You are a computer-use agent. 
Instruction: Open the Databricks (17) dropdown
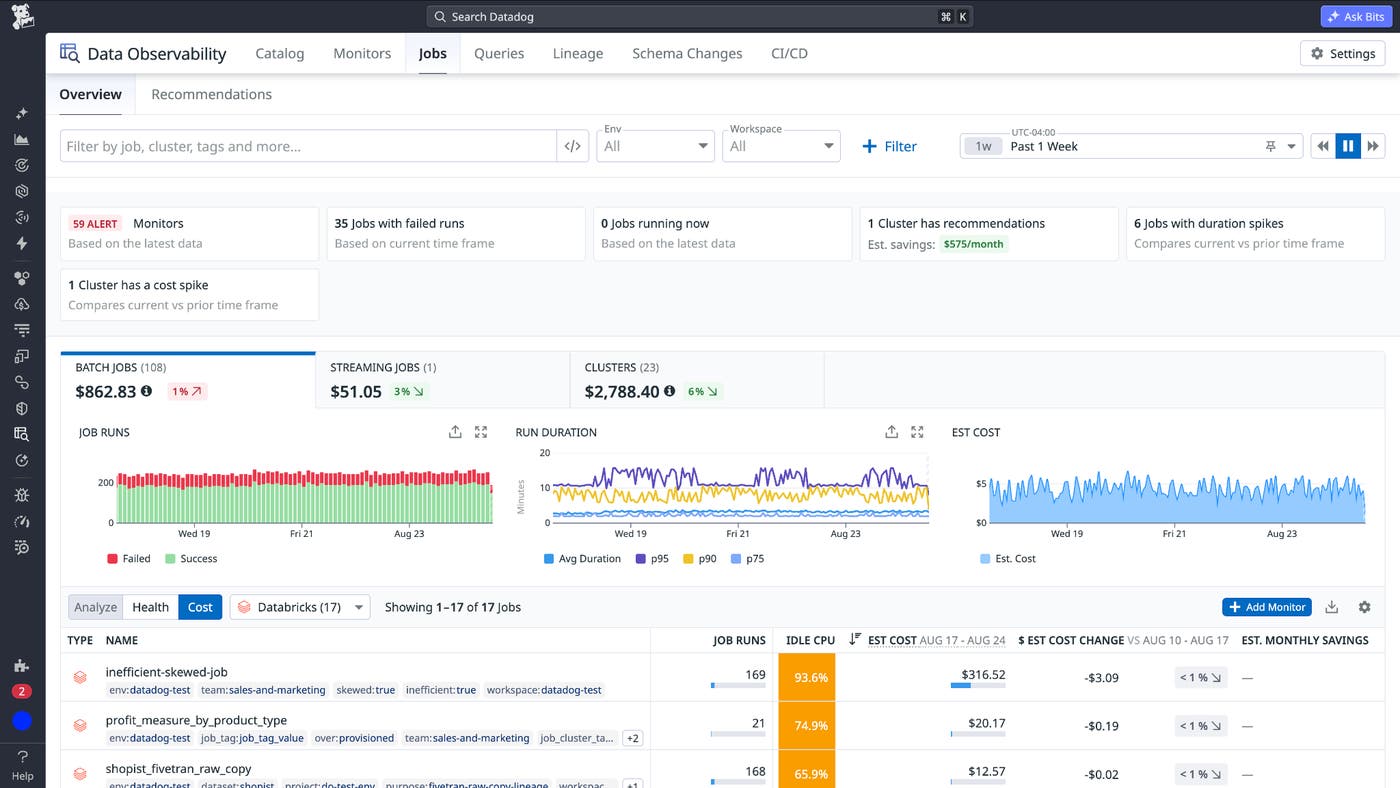(300, 607)
